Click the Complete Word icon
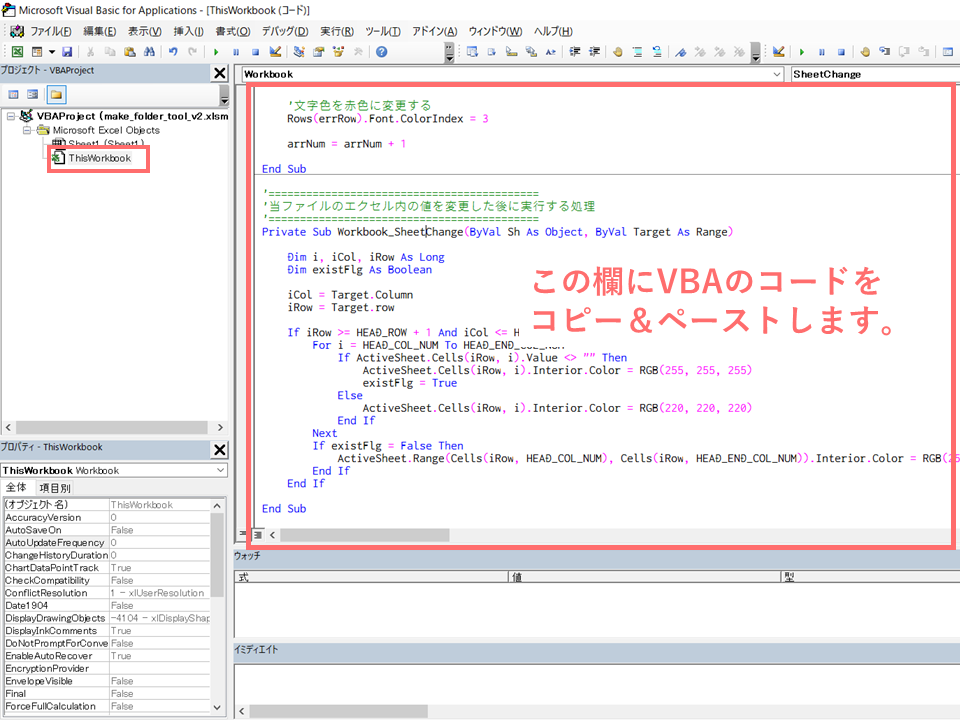 [550, 52]
